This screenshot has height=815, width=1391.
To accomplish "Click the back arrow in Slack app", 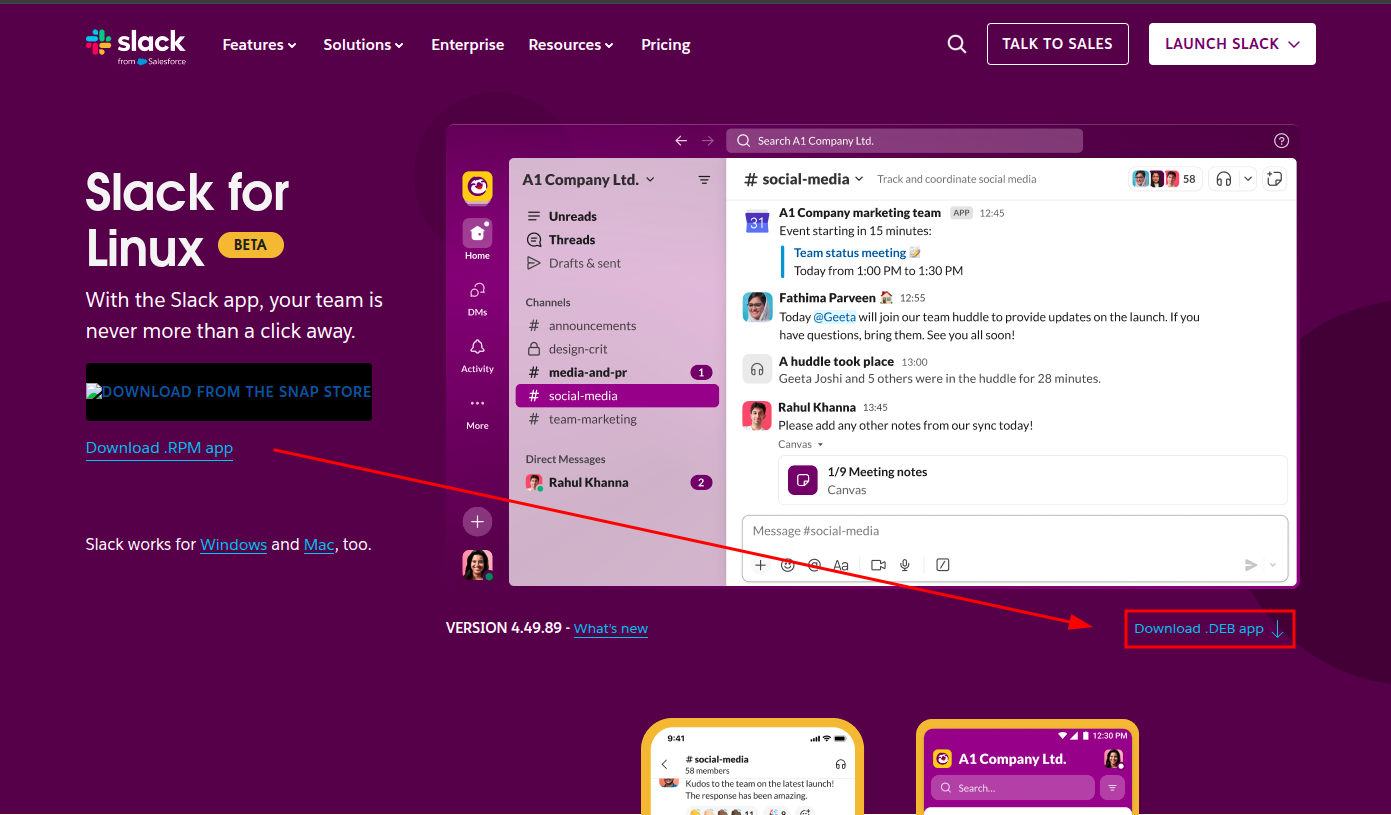I will coord(681,141).
